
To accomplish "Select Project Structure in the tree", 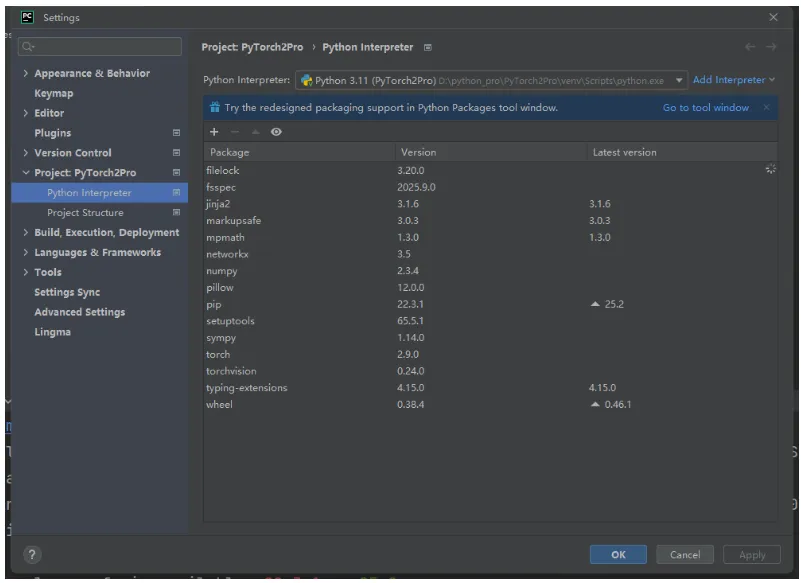I will (85, 213).
